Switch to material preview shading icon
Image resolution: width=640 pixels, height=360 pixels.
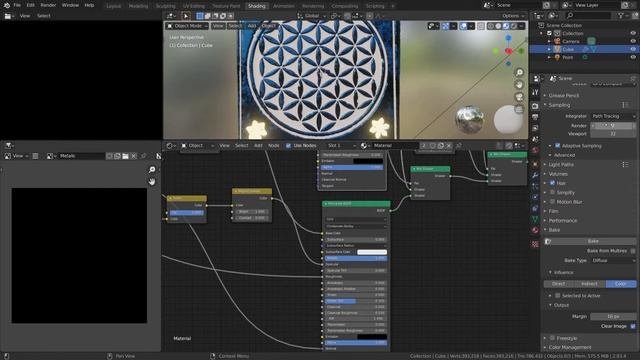(506, 26)
